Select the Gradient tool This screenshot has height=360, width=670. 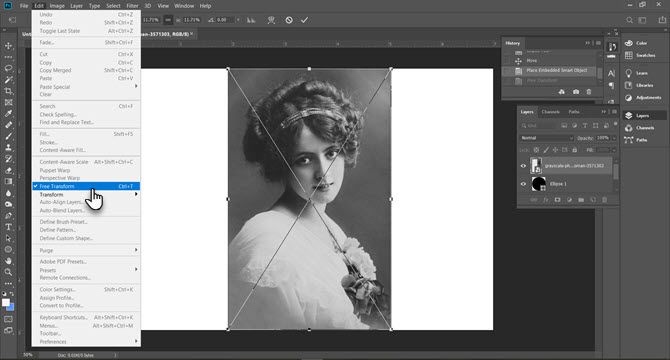8,181
